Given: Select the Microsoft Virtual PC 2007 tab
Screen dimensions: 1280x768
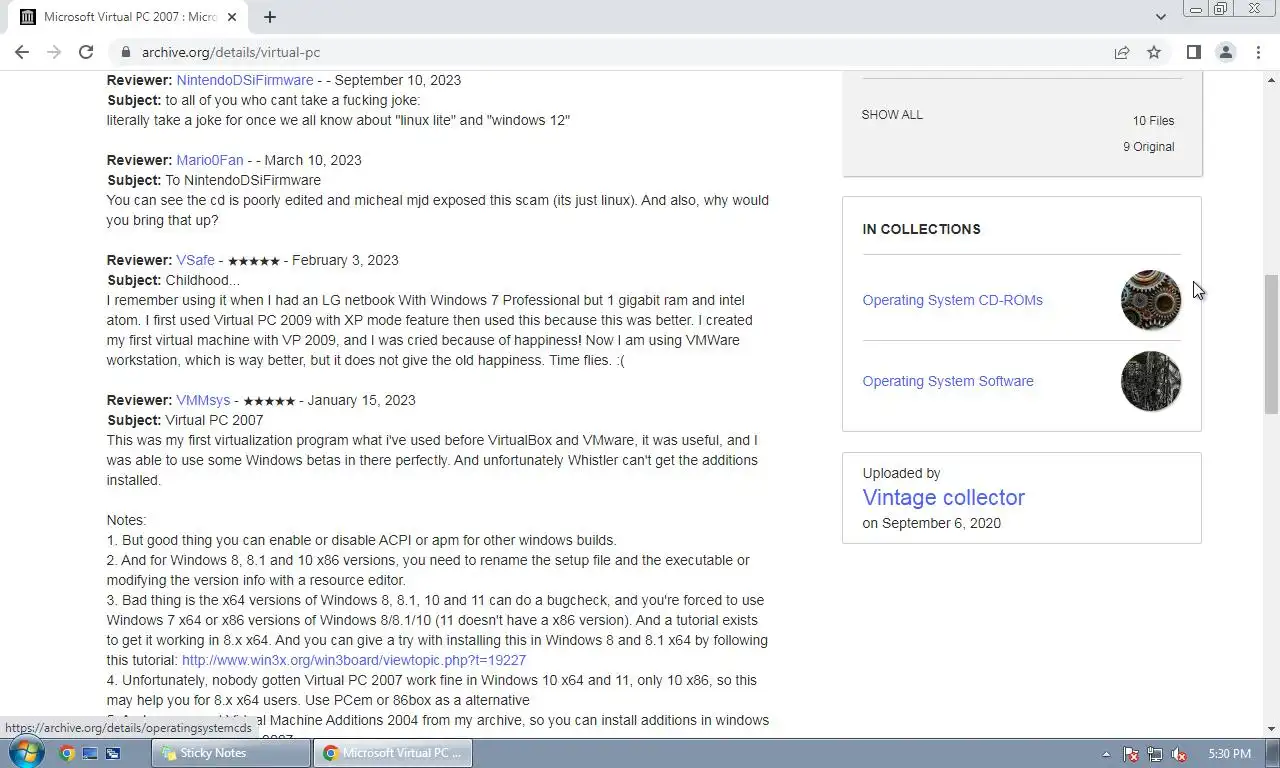Looking at the screenshot, I should [x=128, y=16].
